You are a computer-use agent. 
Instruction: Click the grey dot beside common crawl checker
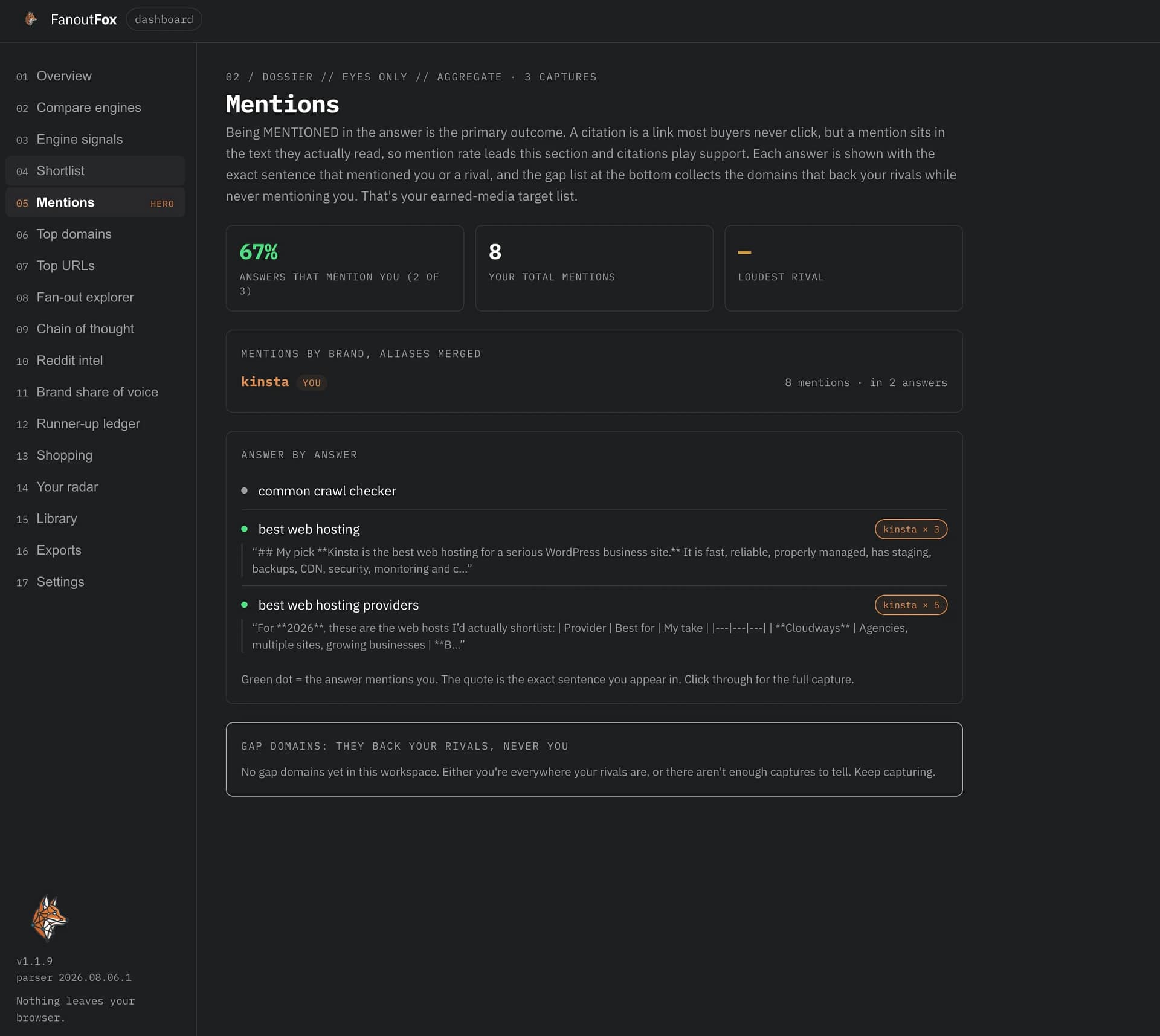[x=244, y=491]
